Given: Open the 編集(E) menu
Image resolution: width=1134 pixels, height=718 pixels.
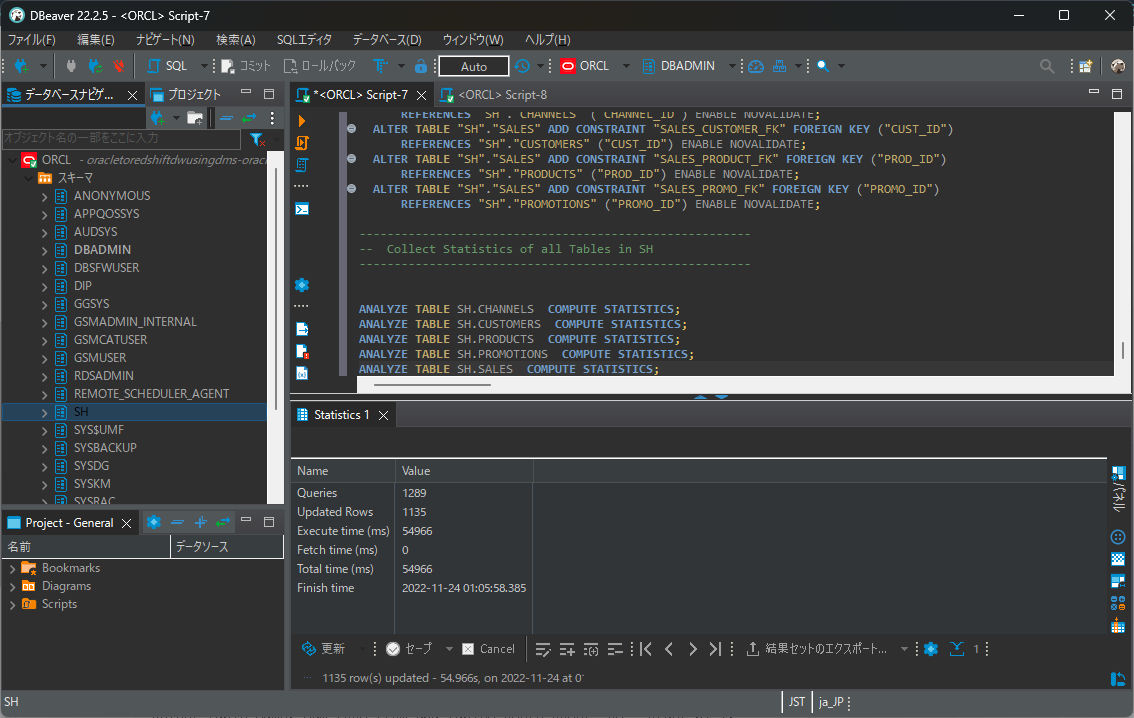Looking at the screenshot, I should (95, 40).
